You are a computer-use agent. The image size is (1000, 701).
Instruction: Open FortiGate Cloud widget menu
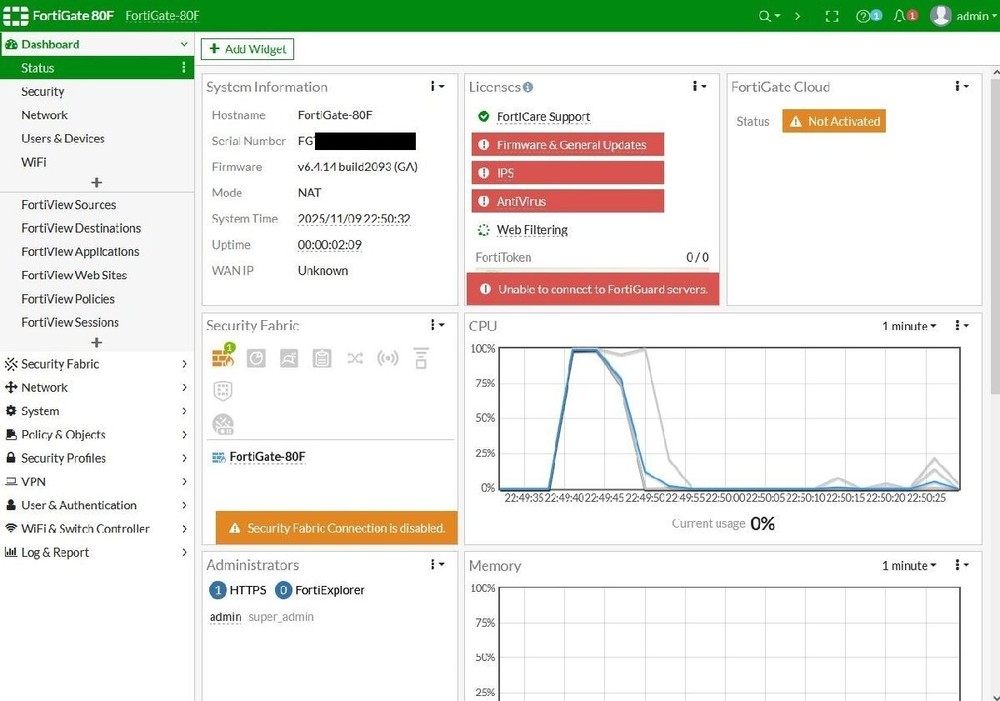(x=962, y=86)
